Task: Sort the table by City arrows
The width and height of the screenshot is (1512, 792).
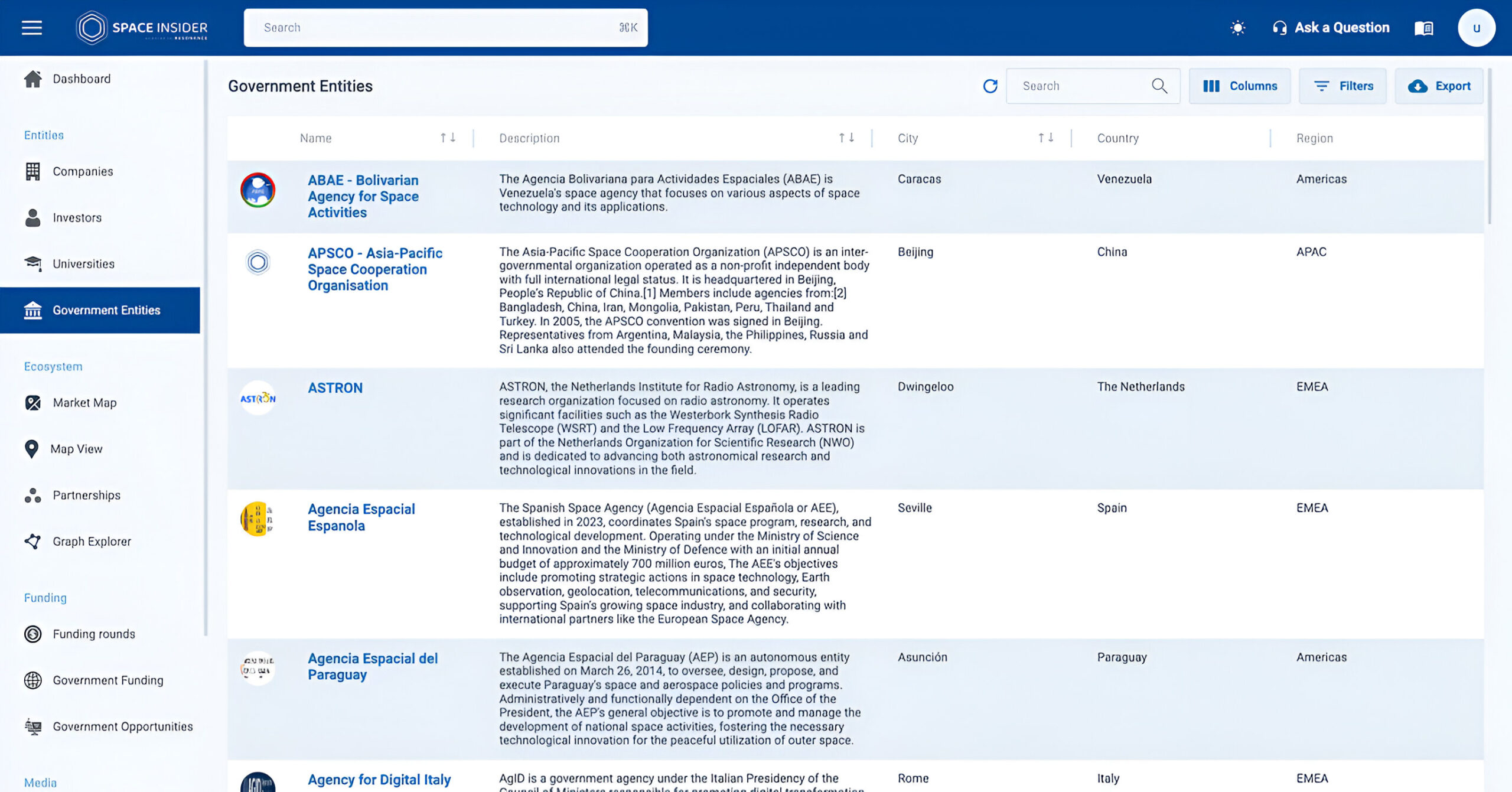Action: click(x=1045, y=138)
